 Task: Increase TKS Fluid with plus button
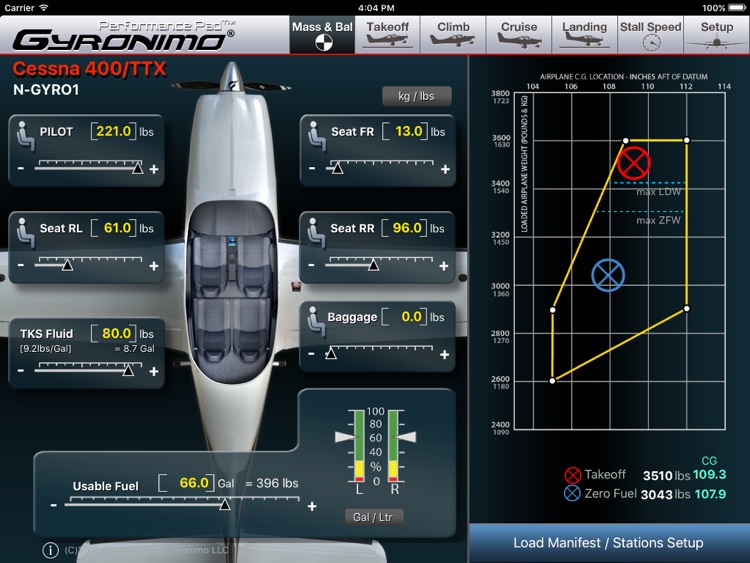pos(154,371)
